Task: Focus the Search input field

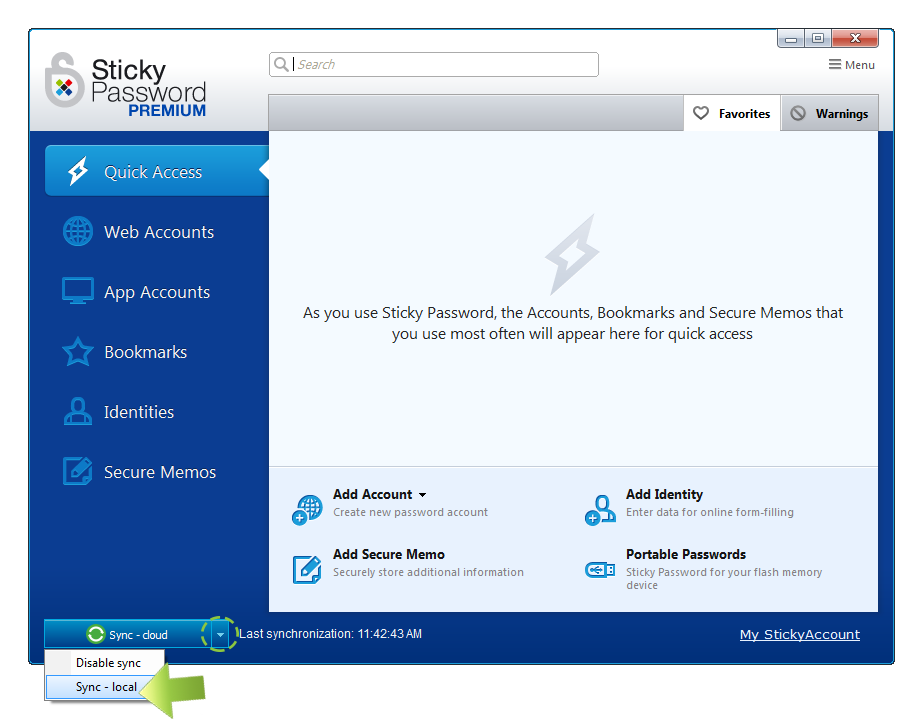Action: click(x=434, y=64)
